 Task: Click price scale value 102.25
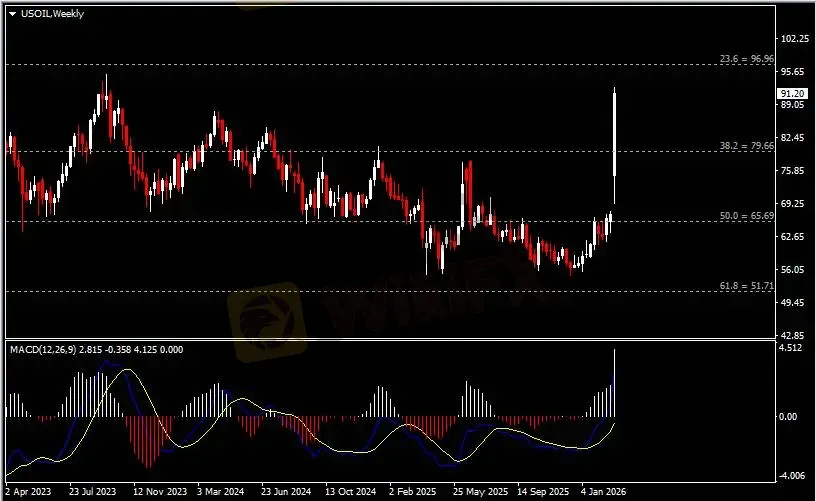pyautogui.click(x=795, y=38)
